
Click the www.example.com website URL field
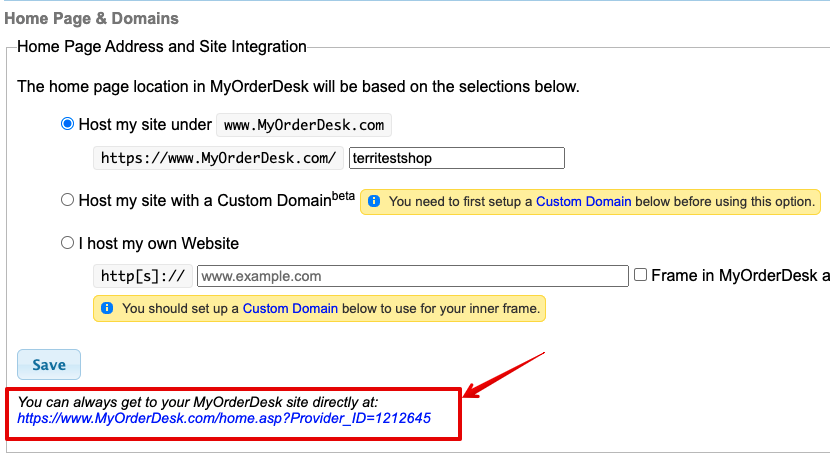413,276
